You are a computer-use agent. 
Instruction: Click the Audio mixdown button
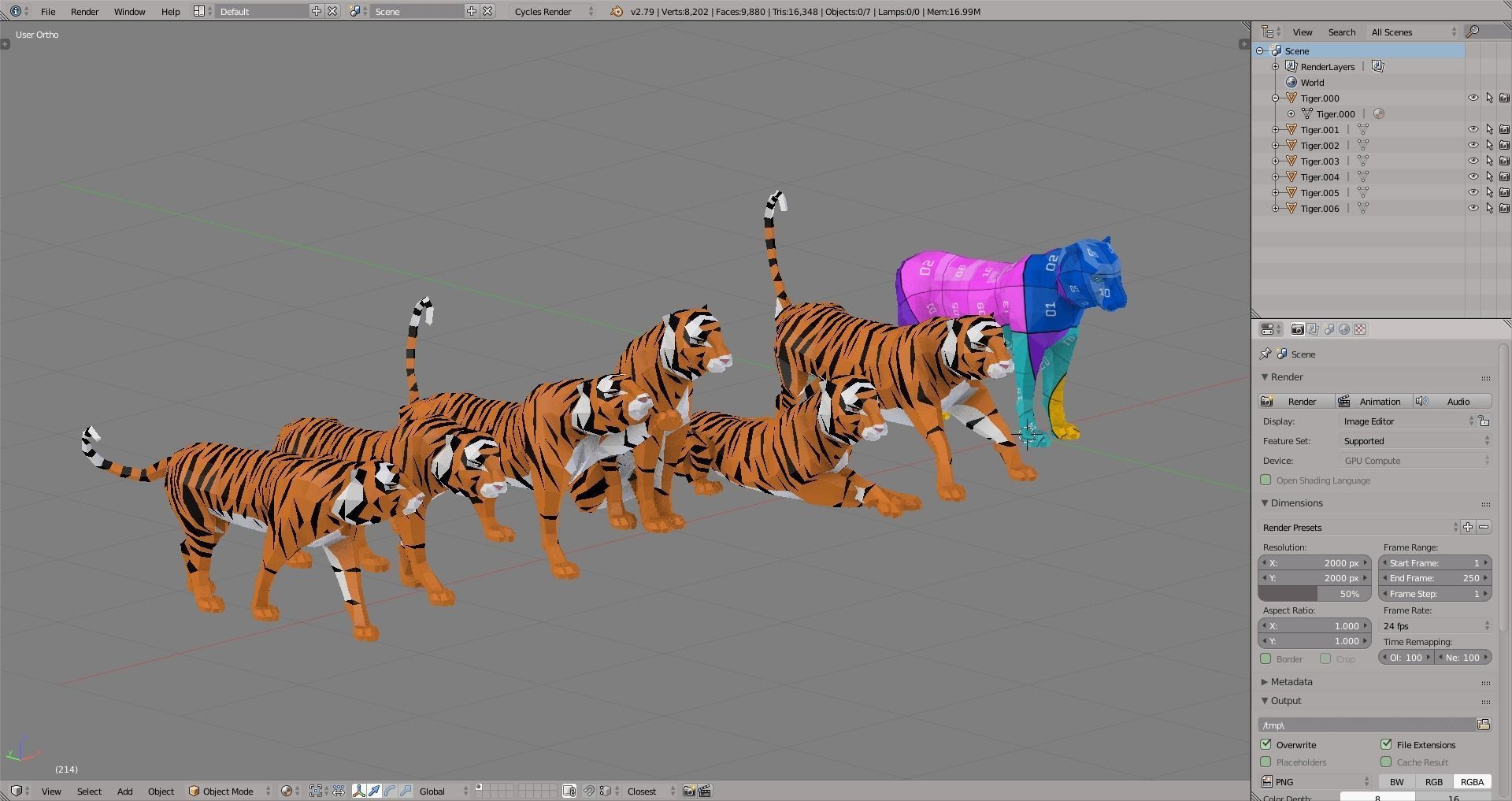click(x=1452, y=401)
